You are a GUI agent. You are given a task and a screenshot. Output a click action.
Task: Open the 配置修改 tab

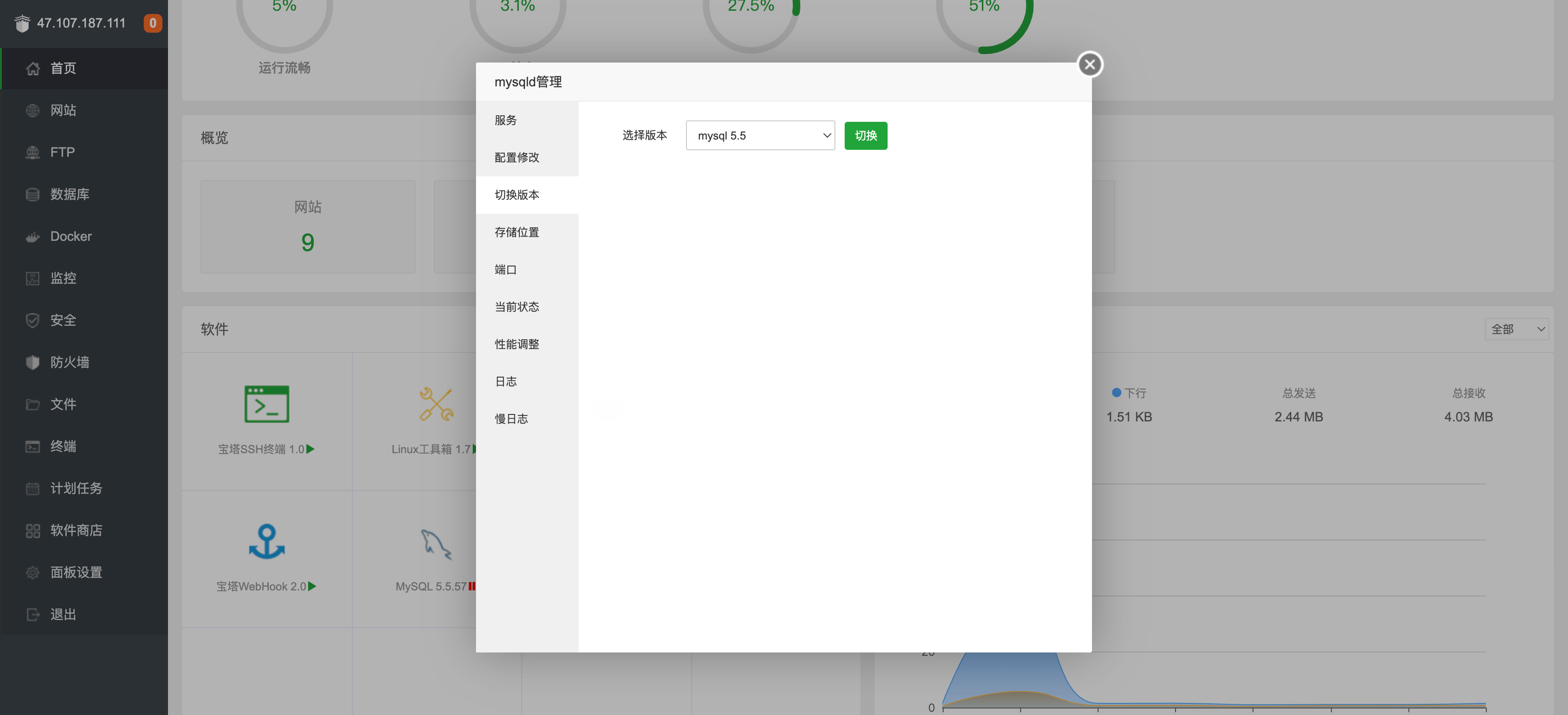(527, 157)
